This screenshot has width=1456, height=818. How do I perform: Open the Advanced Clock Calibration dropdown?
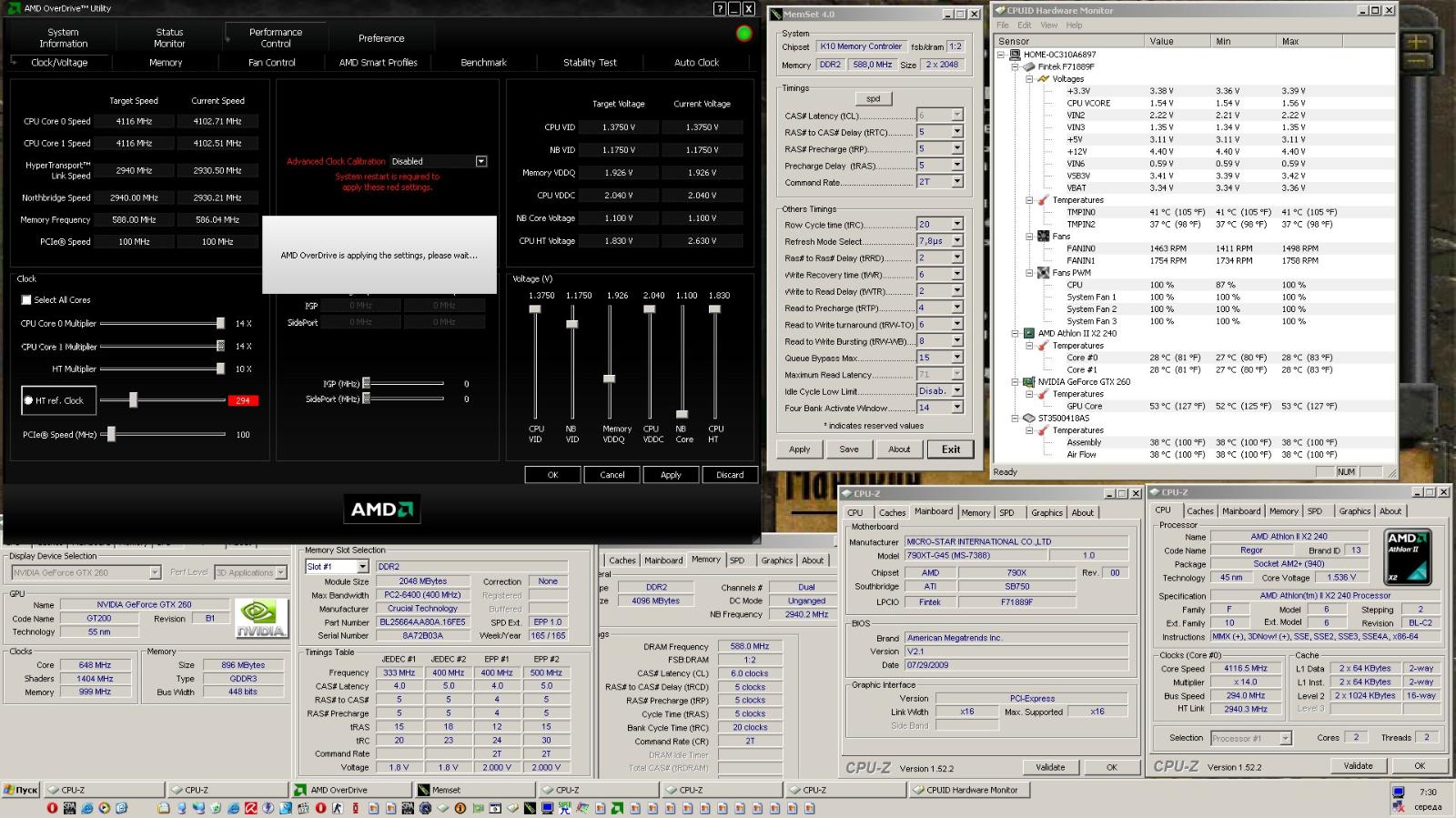(481, 161)
